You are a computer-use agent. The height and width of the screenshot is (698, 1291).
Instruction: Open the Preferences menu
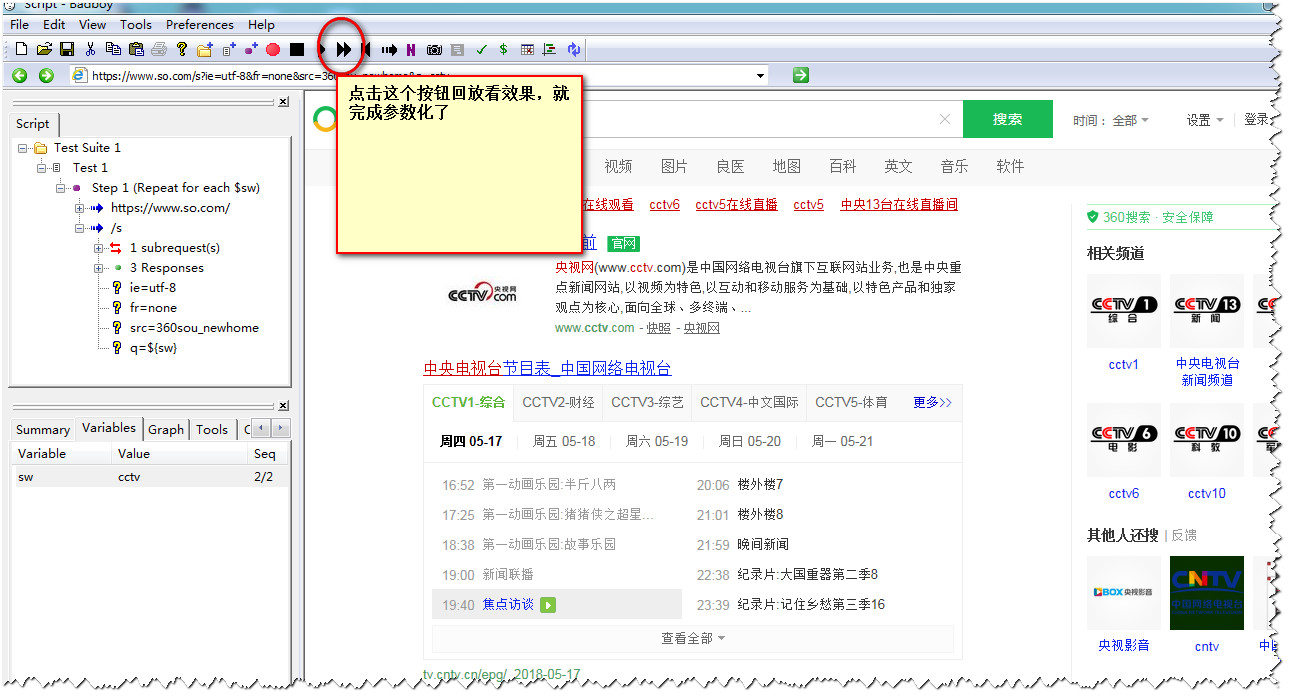click(x=200, y=24)
